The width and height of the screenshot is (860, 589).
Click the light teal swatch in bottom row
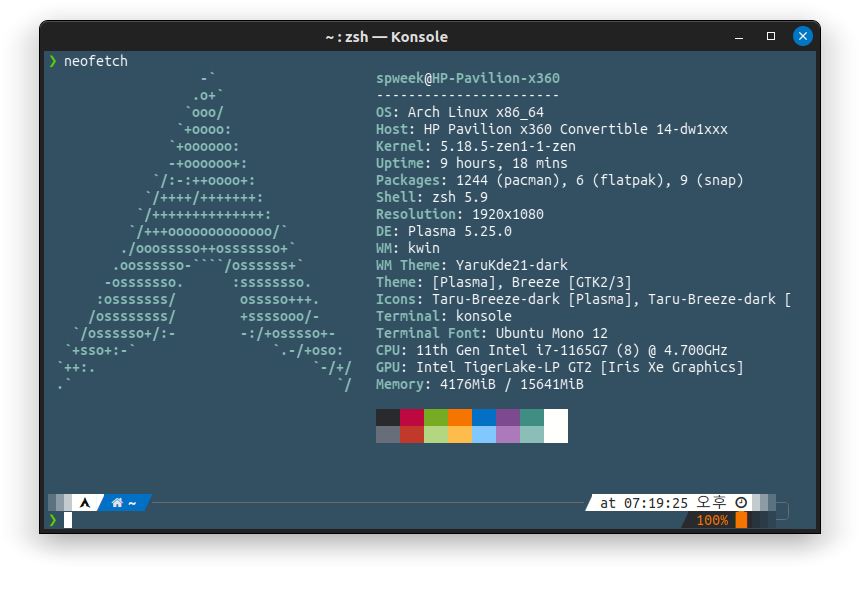coord(532,434)
